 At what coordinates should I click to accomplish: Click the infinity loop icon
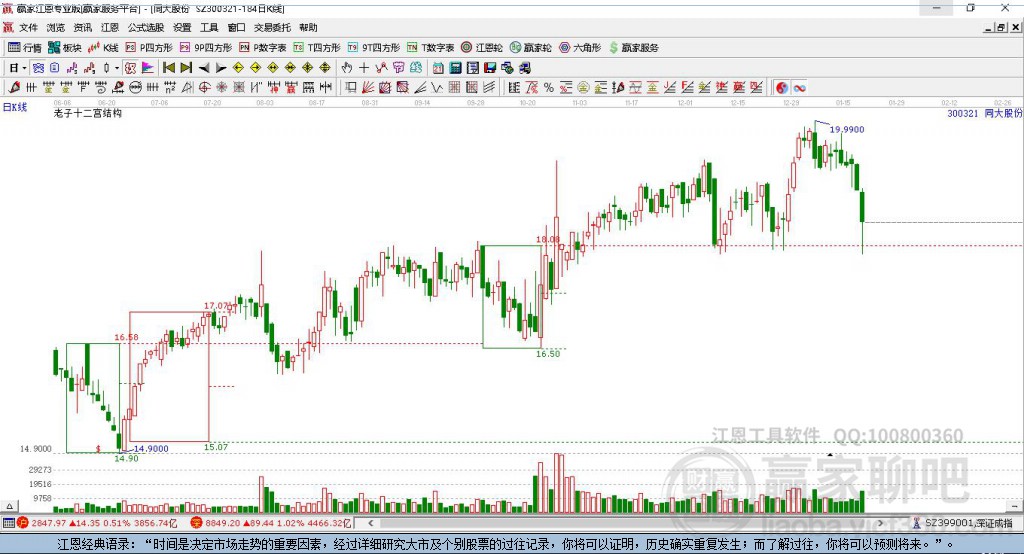(x=799, y=88)
